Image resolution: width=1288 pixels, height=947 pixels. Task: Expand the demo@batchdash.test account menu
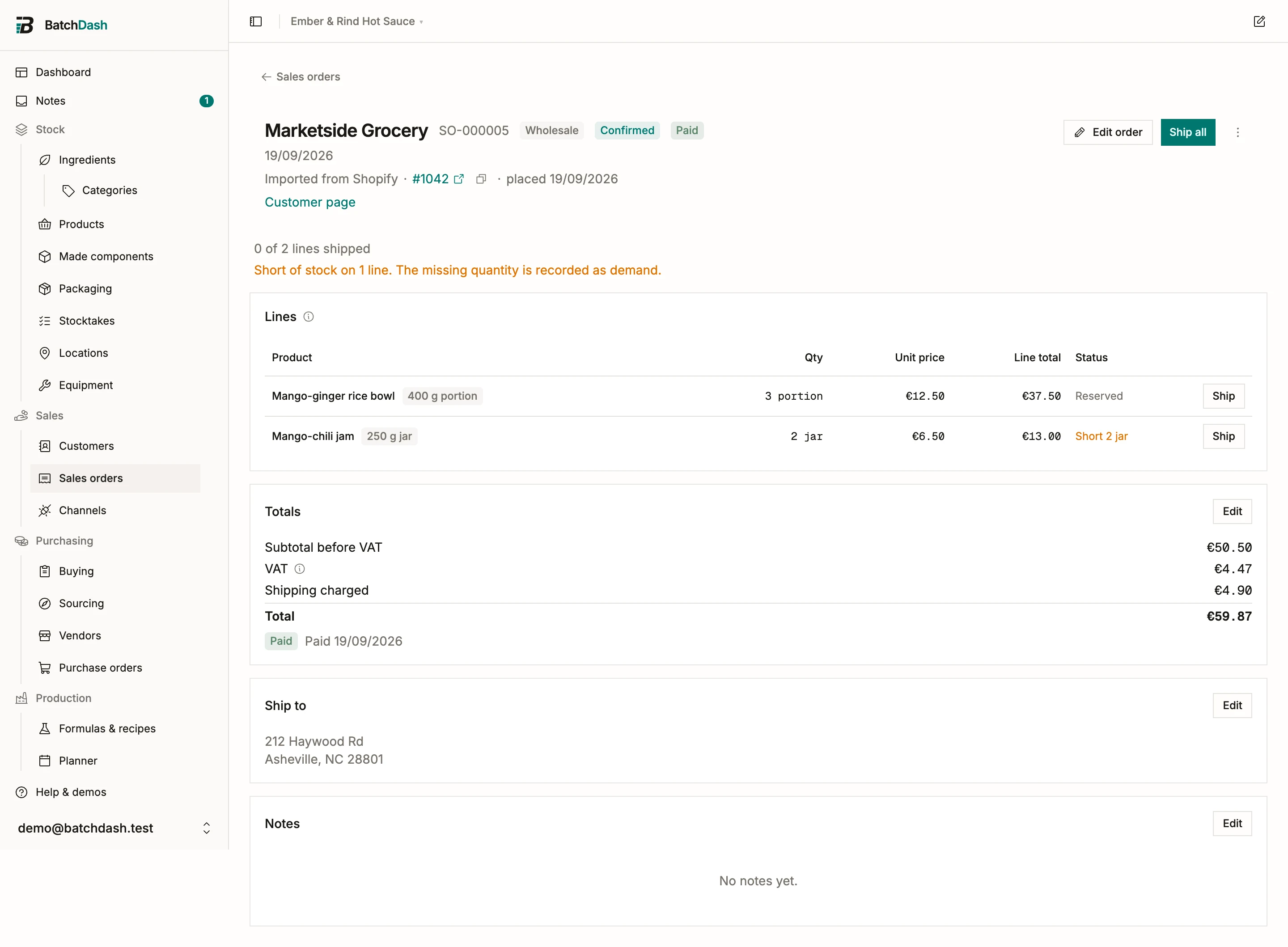pyautogui.click(x=114, y=828)
